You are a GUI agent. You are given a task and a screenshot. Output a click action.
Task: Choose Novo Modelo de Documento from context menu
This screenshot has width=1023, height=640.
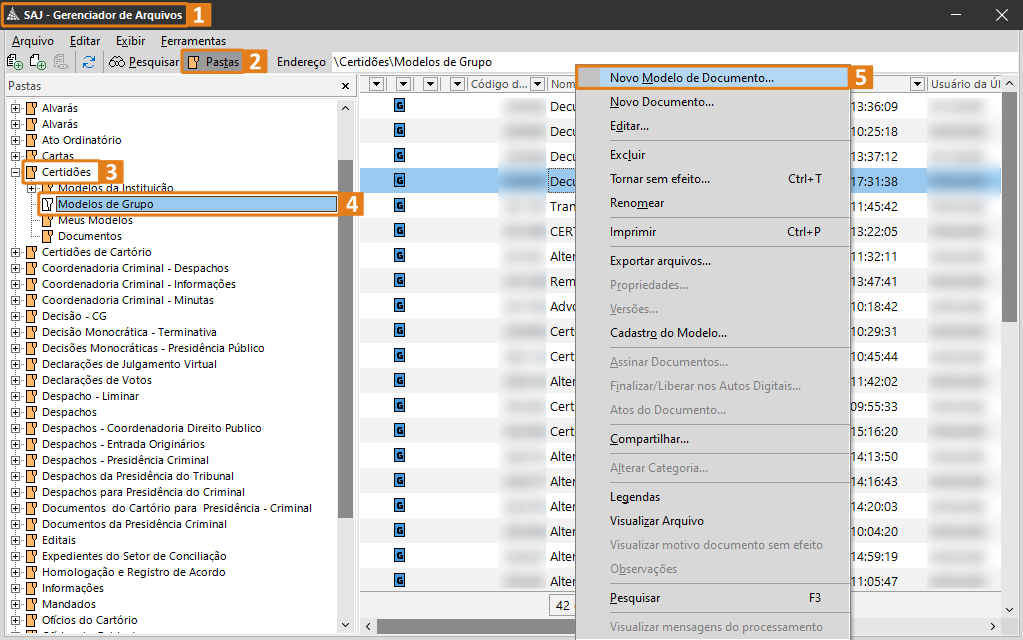tap(713, 78)
